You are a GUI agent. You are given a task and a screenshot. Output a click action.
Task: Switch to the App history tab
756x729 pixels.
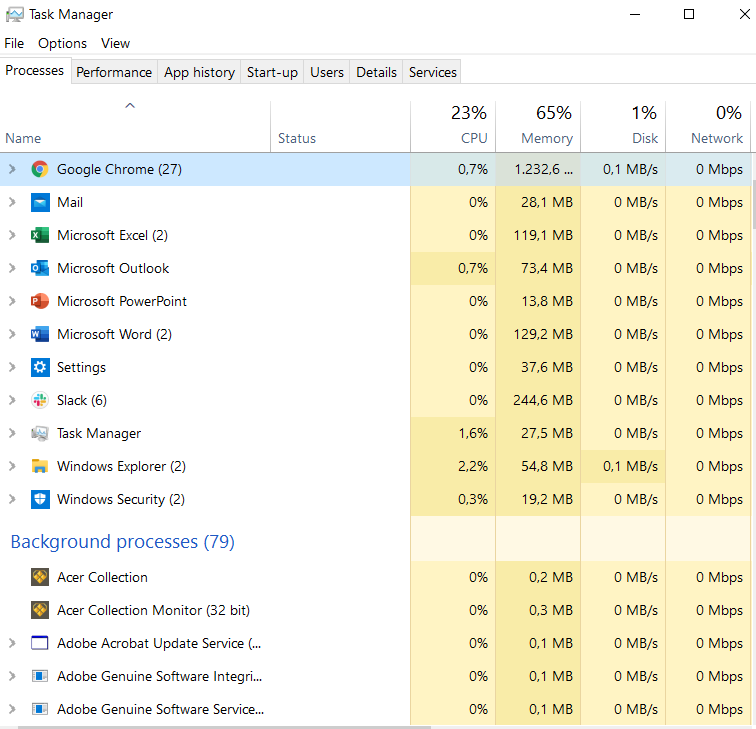click(x=199, y=72)
